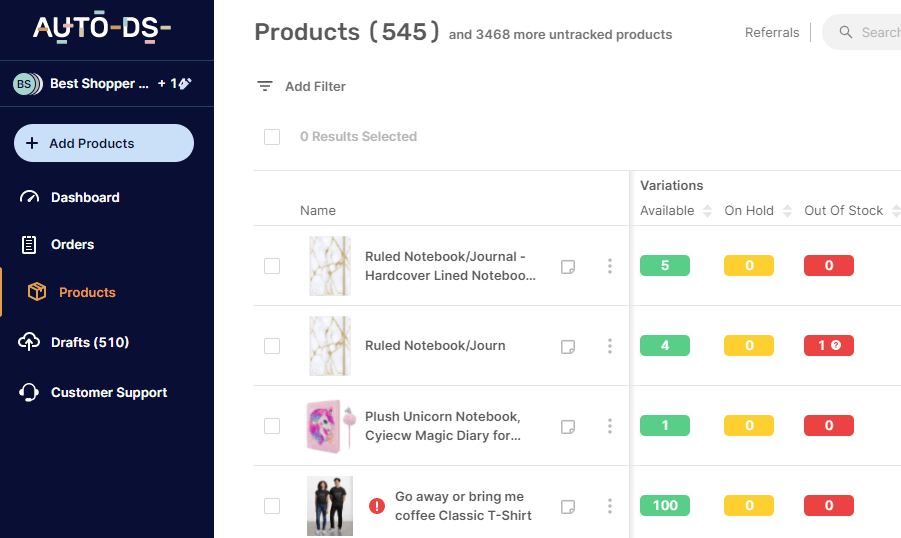Click the BS store avatar icon
Screen dimensions: 901x538
[x=24, y=84]
